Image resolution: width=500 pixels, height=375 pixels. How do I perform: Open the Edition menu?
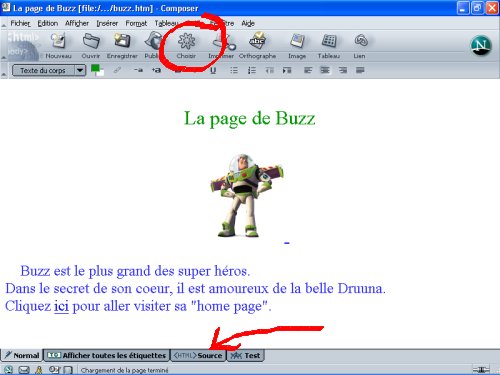[x=48, y=23]
